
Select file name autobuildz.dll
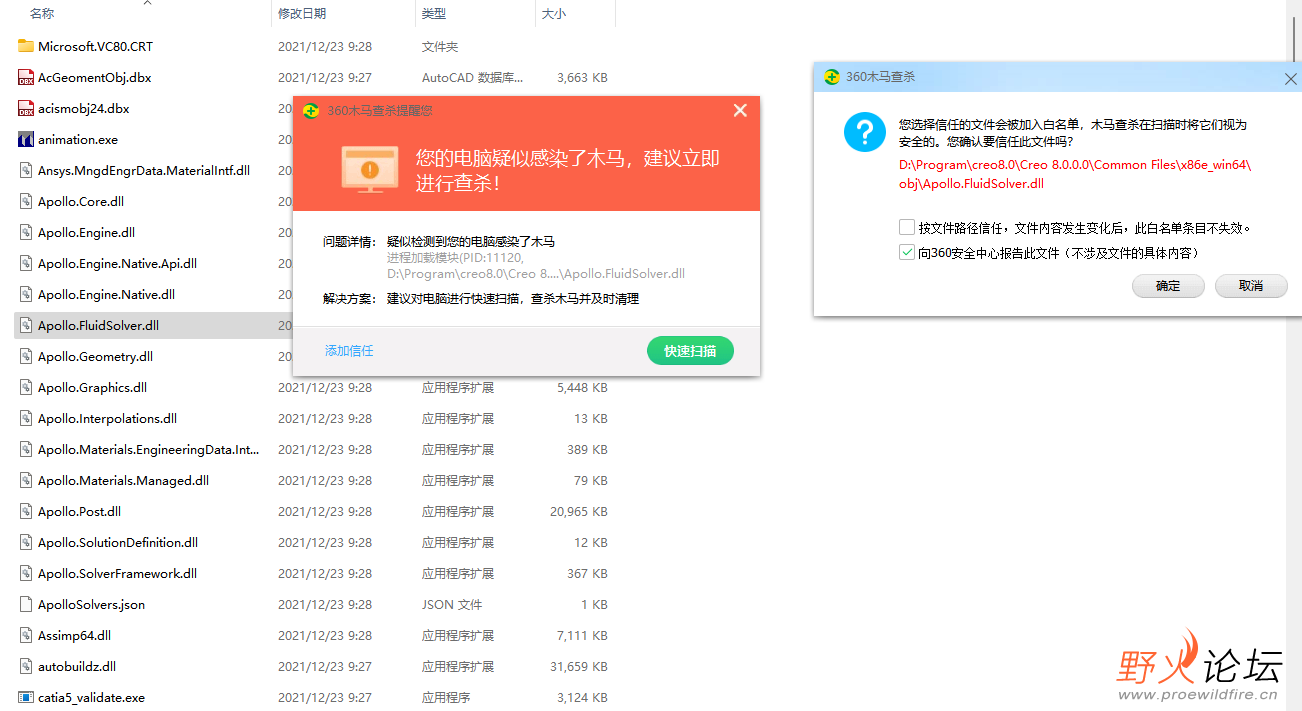tap(77, 666)
